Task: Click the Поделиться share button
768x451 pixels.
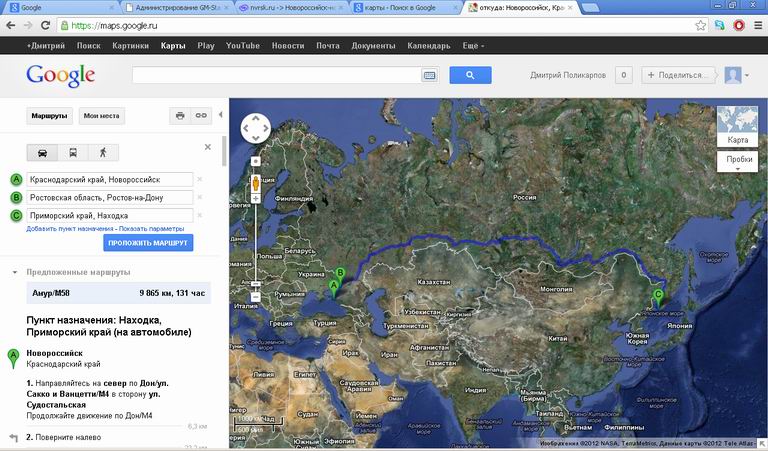Action: point(678,75)
